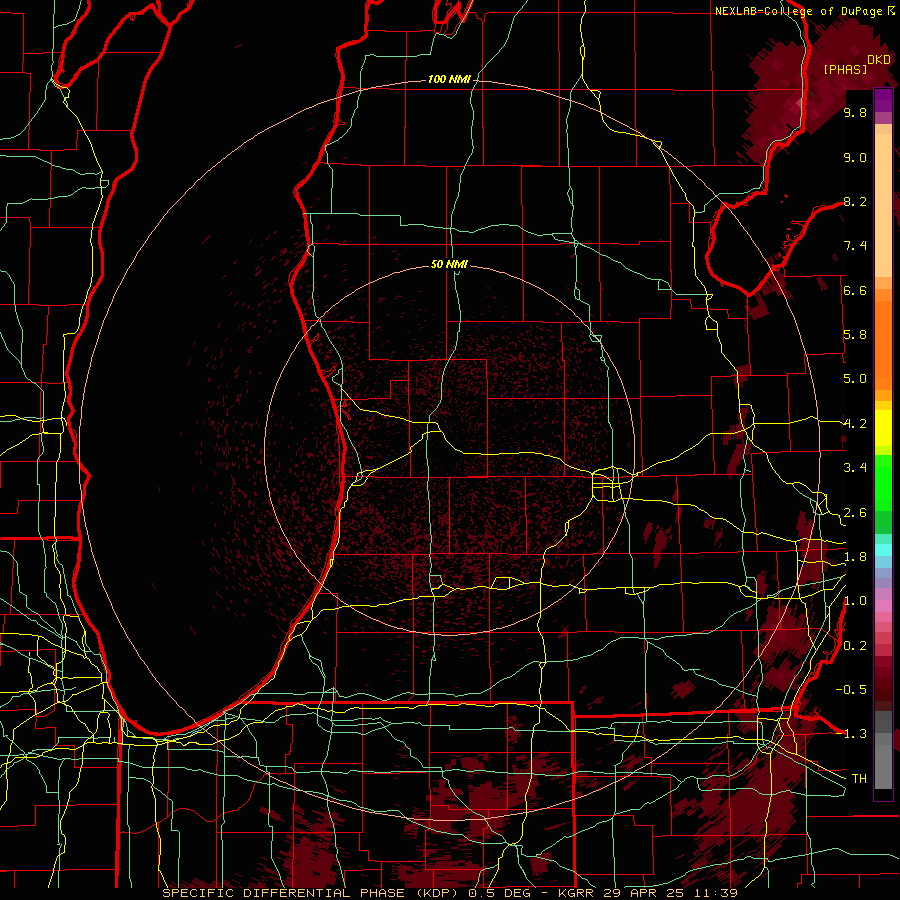Image resolution: width=900 pixels, height=900 pixels.
Task: Click the DKD label above the legend
Action: [x=879, y=60]
